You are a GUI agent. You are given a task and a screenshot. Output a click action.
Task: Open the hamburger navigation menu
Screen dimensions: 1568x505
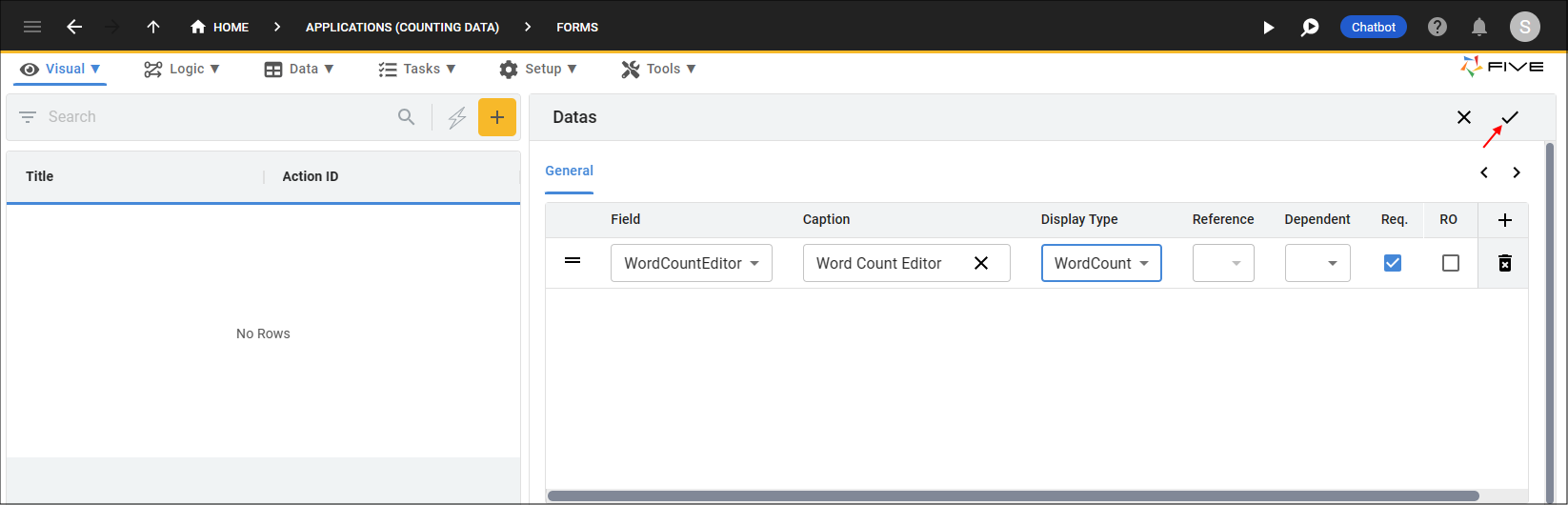tap(32, 27)
